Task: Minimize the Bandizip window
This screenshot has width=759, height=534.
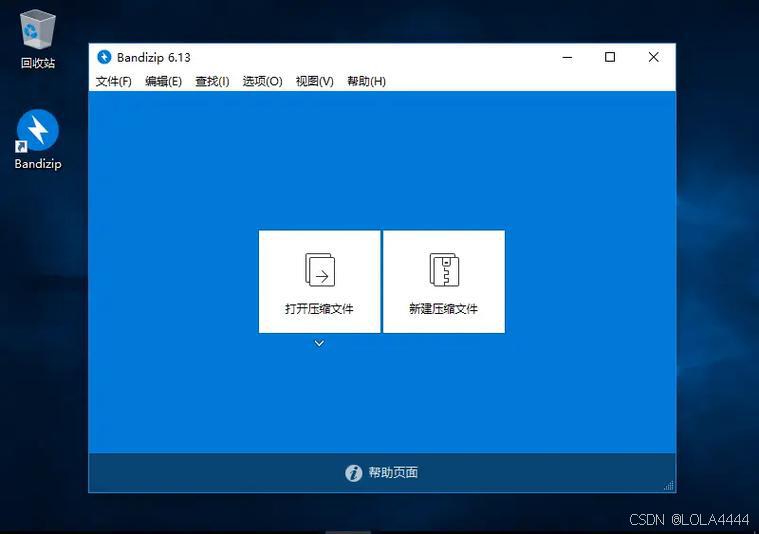Action: (567, 57)
